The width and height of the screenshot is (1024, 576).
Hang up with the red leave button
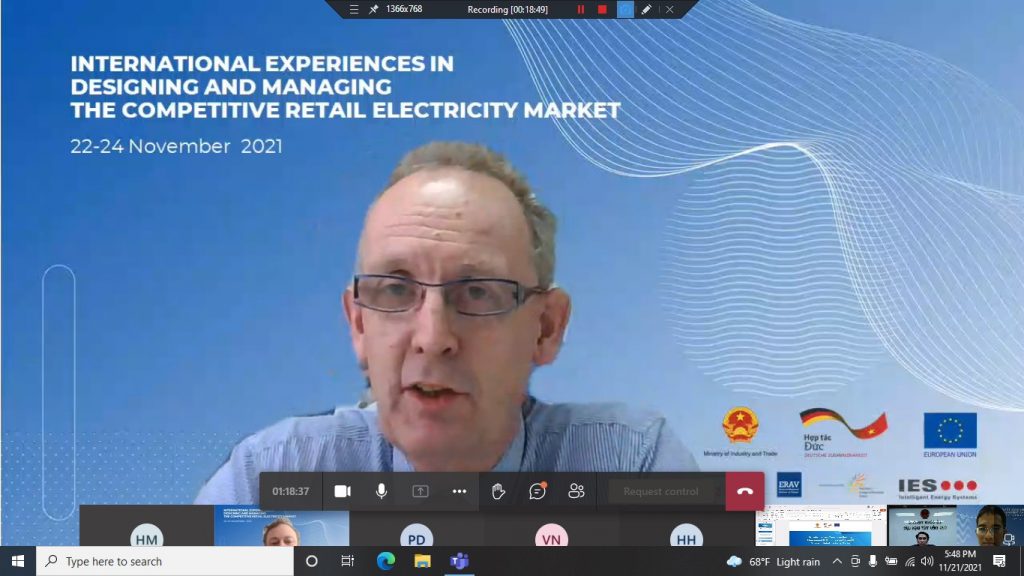pyautogui.click(x=744, y=491)
